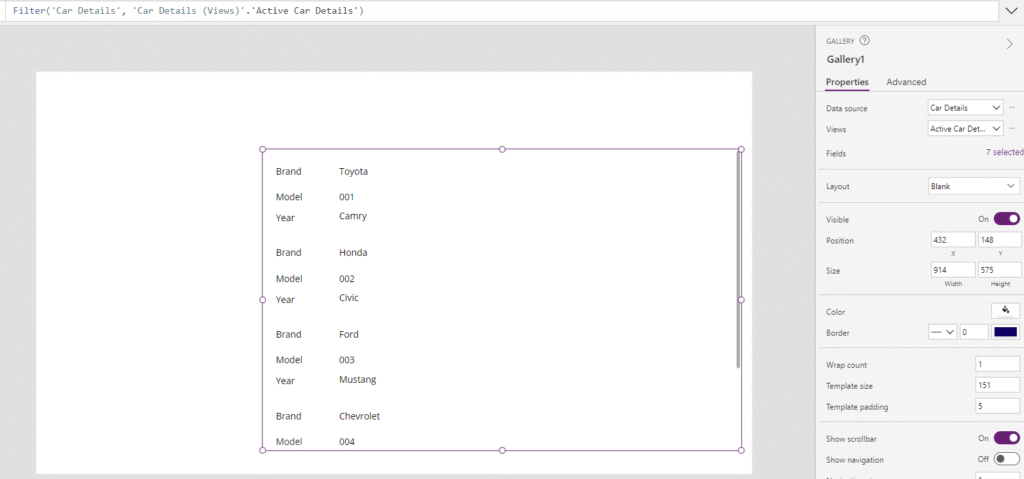Expand the formula bar chevron
Viewport: 1024px width, 479px height.
(1012, 10)
